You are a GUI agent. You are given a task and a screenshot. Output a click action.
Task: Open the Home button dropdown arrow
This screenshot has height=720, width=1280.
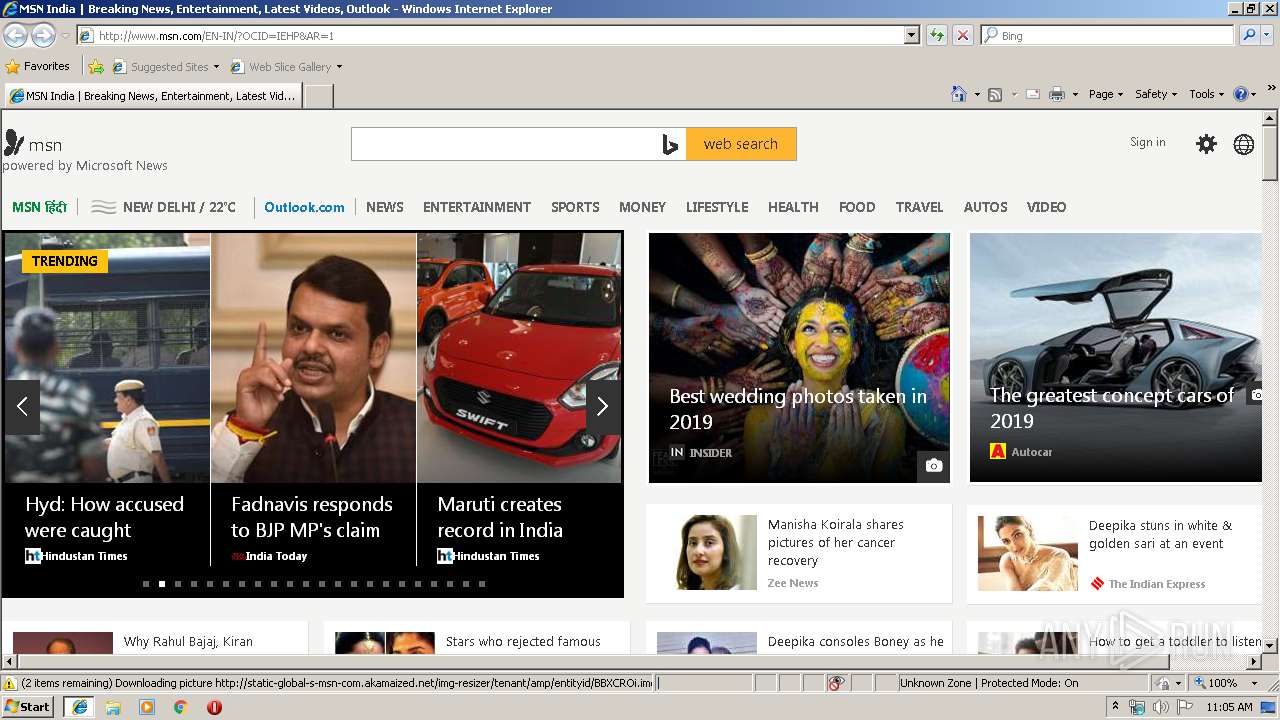click(976, 94)
